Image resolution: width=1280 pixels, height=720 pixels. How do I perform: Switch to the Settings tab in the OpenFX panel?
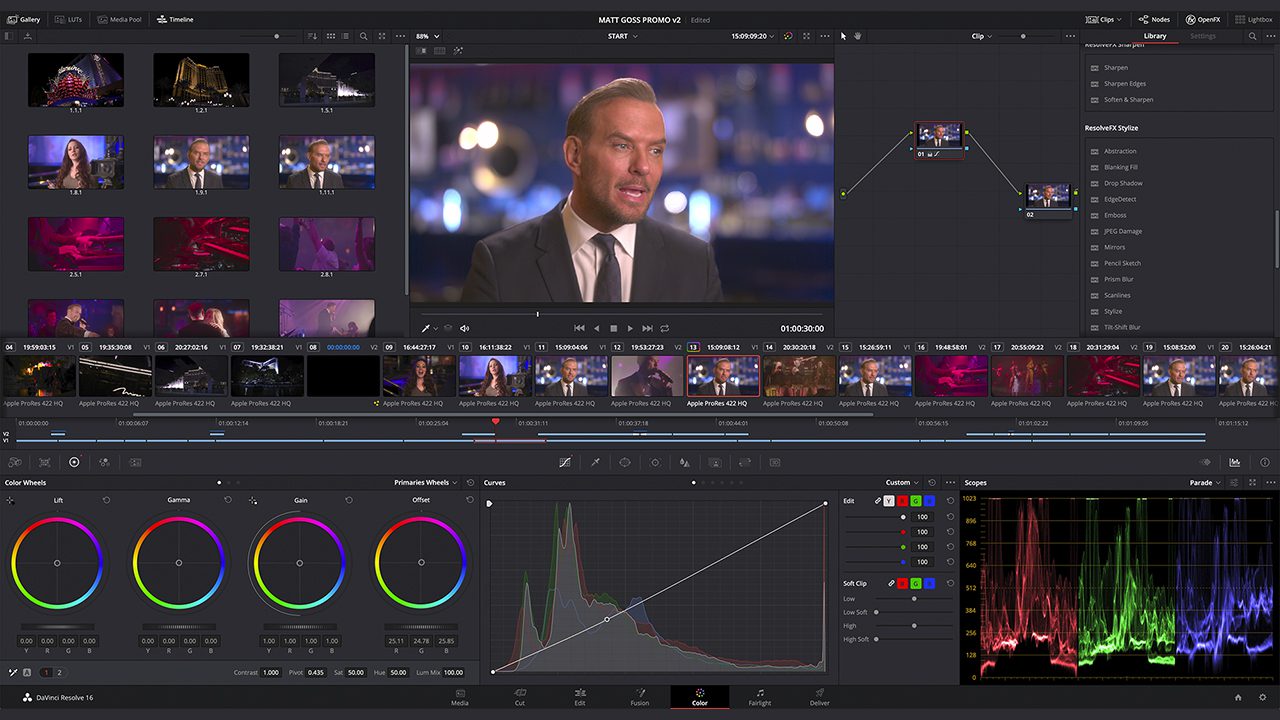click(x=1202, y=35)
